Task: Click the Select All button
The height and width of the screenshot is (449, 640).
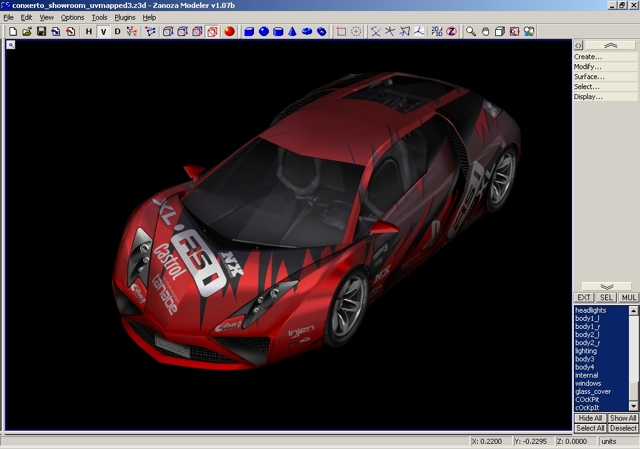Action: coord(590,428)
